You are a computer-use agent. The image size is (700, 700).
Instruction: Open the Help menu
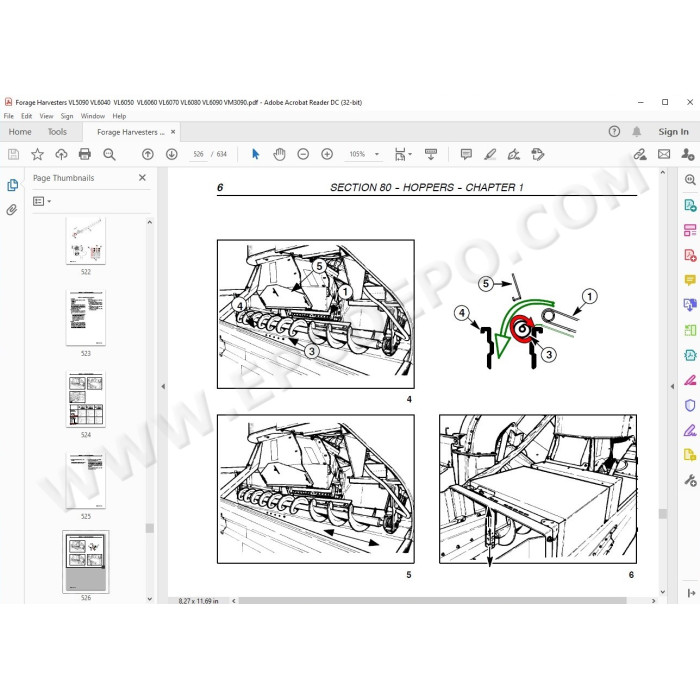click(x=119, y=116)
